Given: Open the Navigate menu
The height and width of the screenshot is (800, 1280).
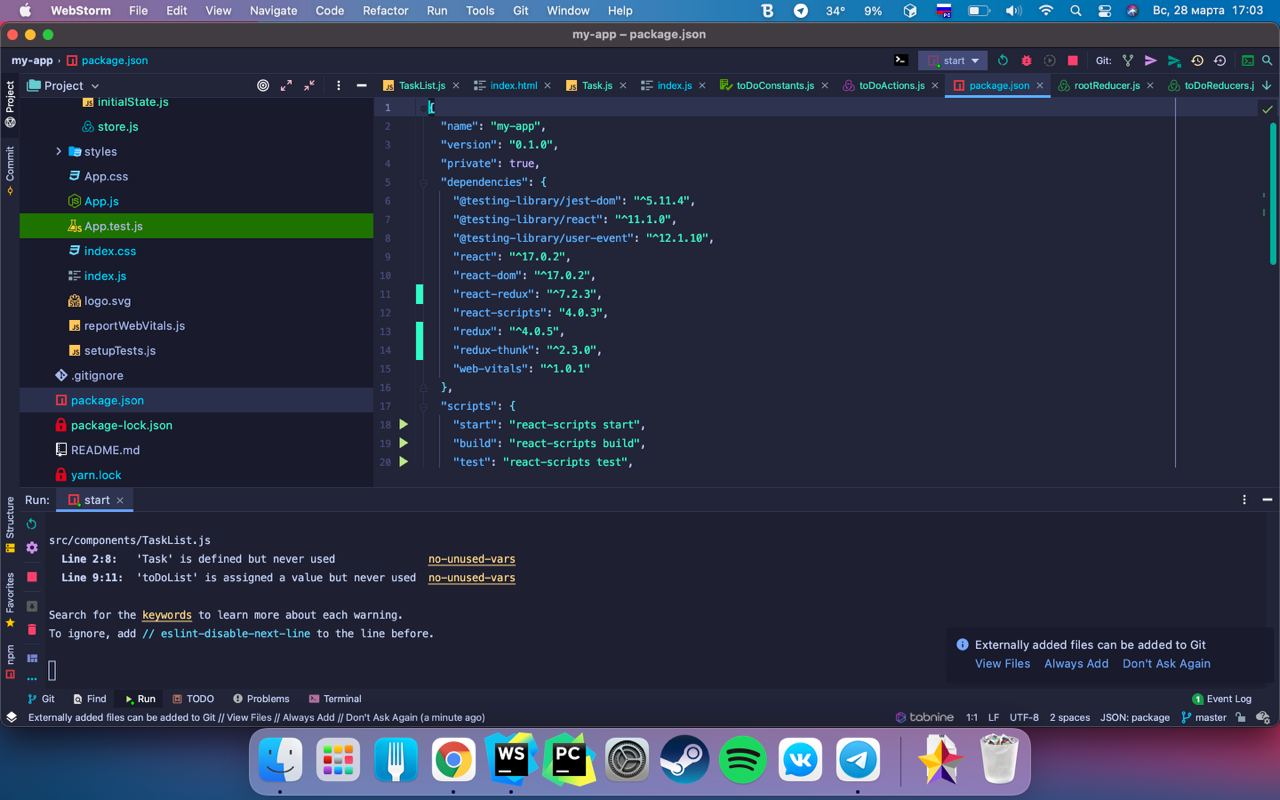Looking at the screenshot, I should [273, 10].
